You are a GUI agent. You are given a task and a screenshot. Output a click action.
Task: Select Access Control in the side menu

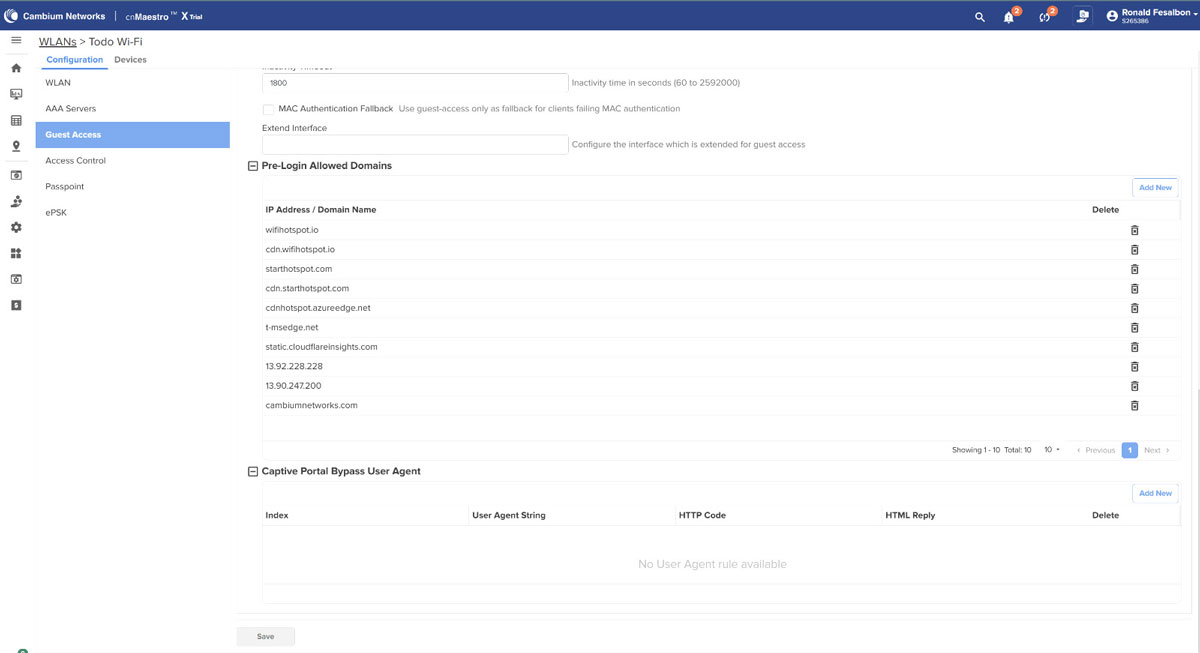pos(75,160)
